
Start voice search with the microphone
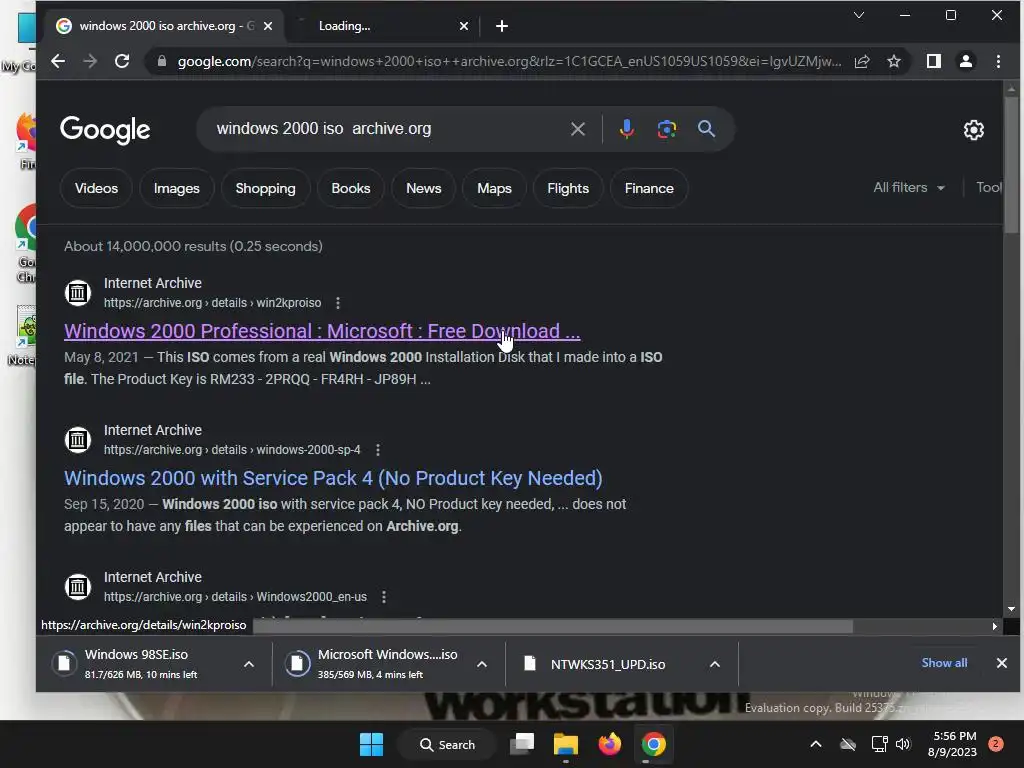(x=626, y=129)
